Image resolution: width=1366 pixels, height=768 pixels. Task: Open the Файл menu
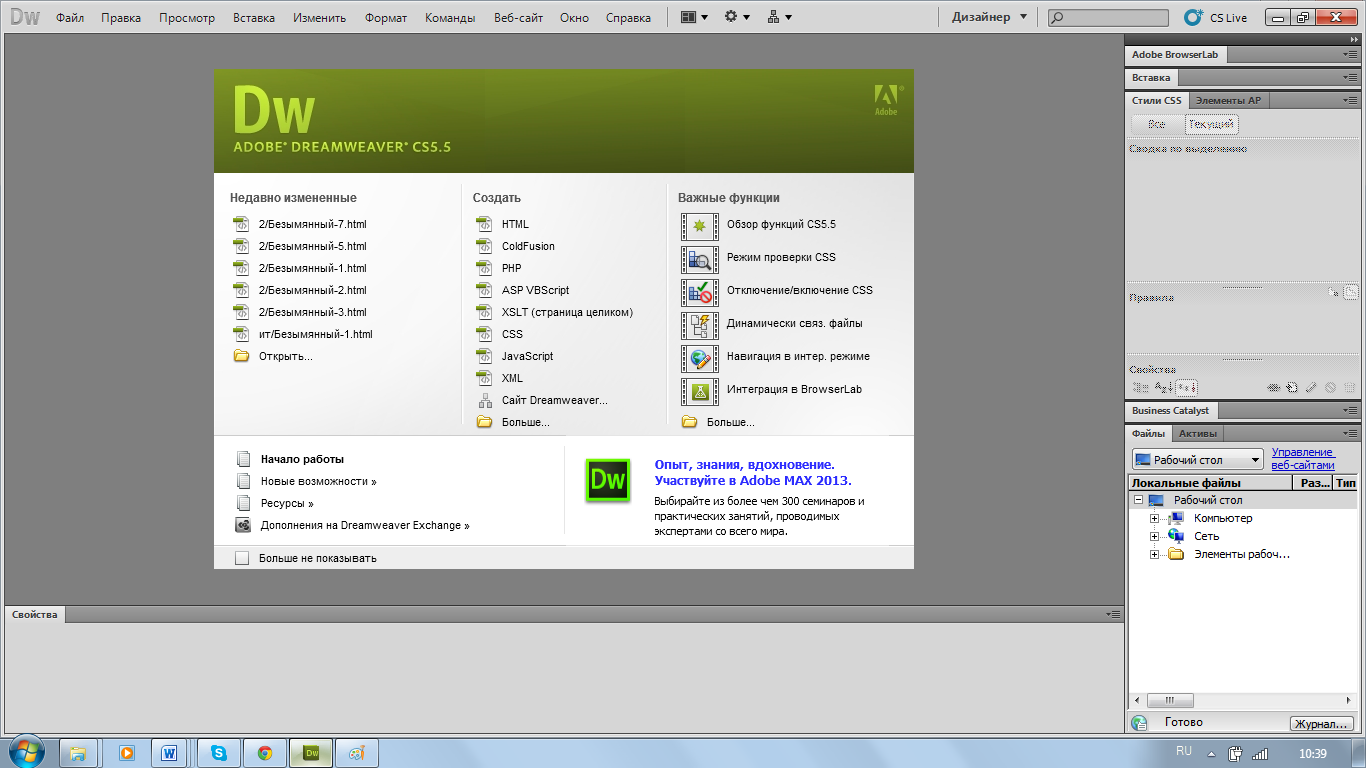click(x=70, y=18)
